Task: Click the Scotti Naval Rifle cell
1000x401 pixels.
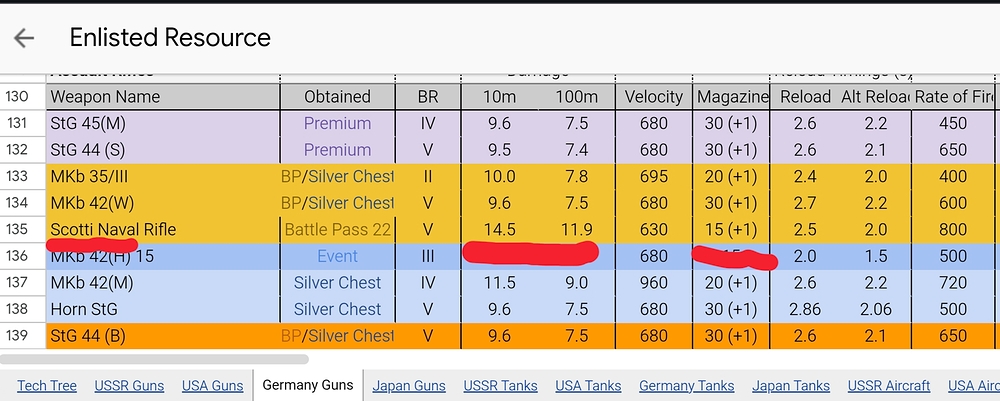Action: click(163, 230)
